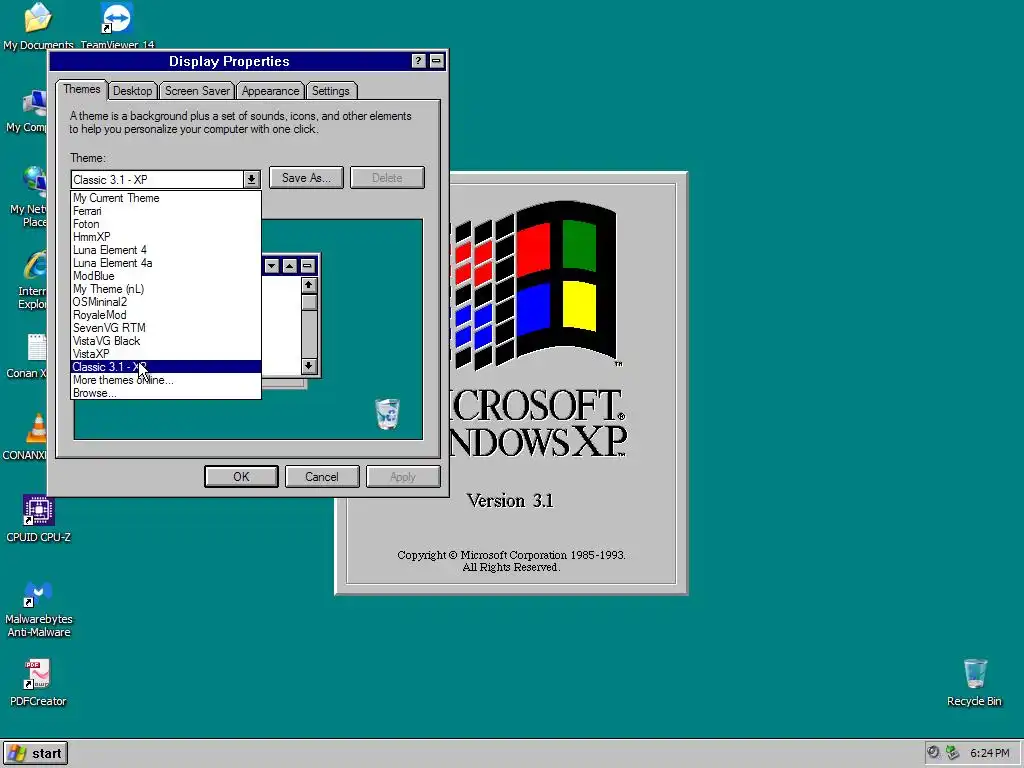Click the preview scrollbar thumb
Viewport: 1024px width, 768px height.
[309, 302]
